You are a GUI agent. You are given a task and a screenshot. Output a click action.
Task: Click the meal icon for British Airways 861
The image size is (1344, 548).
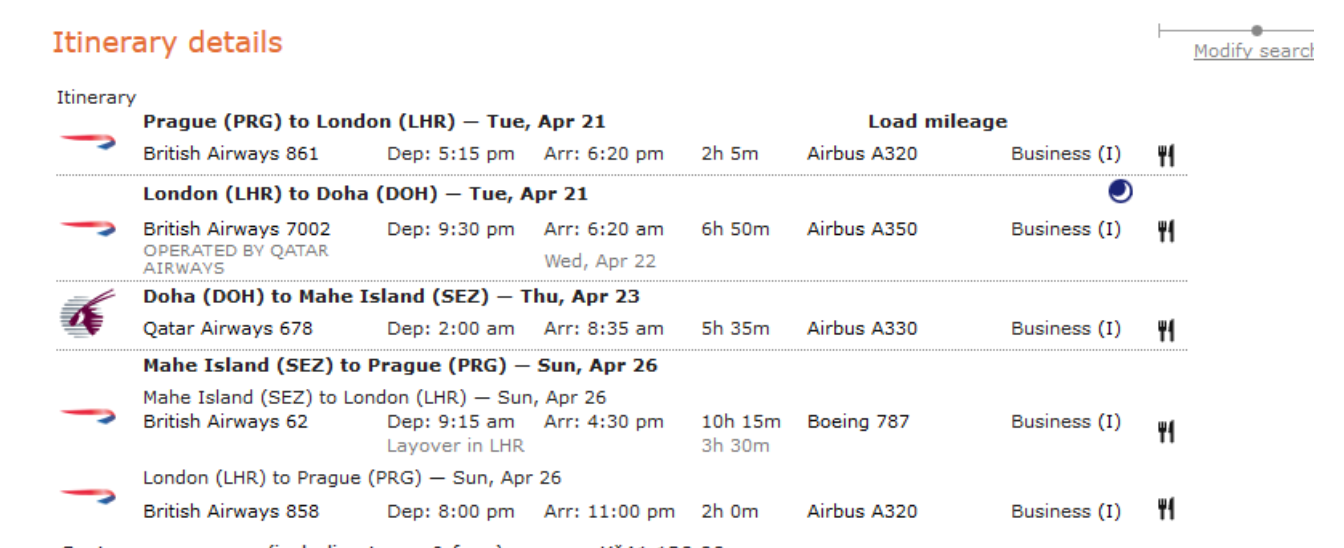pyautogui.click(x=1165, y=155)
